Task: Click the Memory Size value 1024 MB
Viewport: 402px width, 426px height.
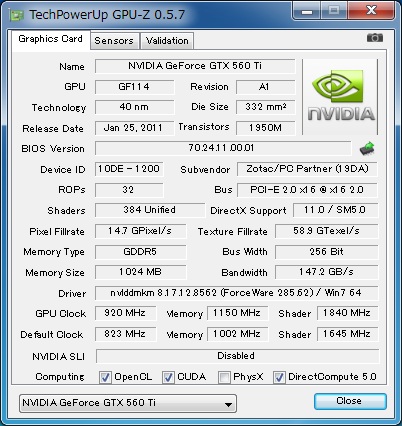Action: pos(141,272)
